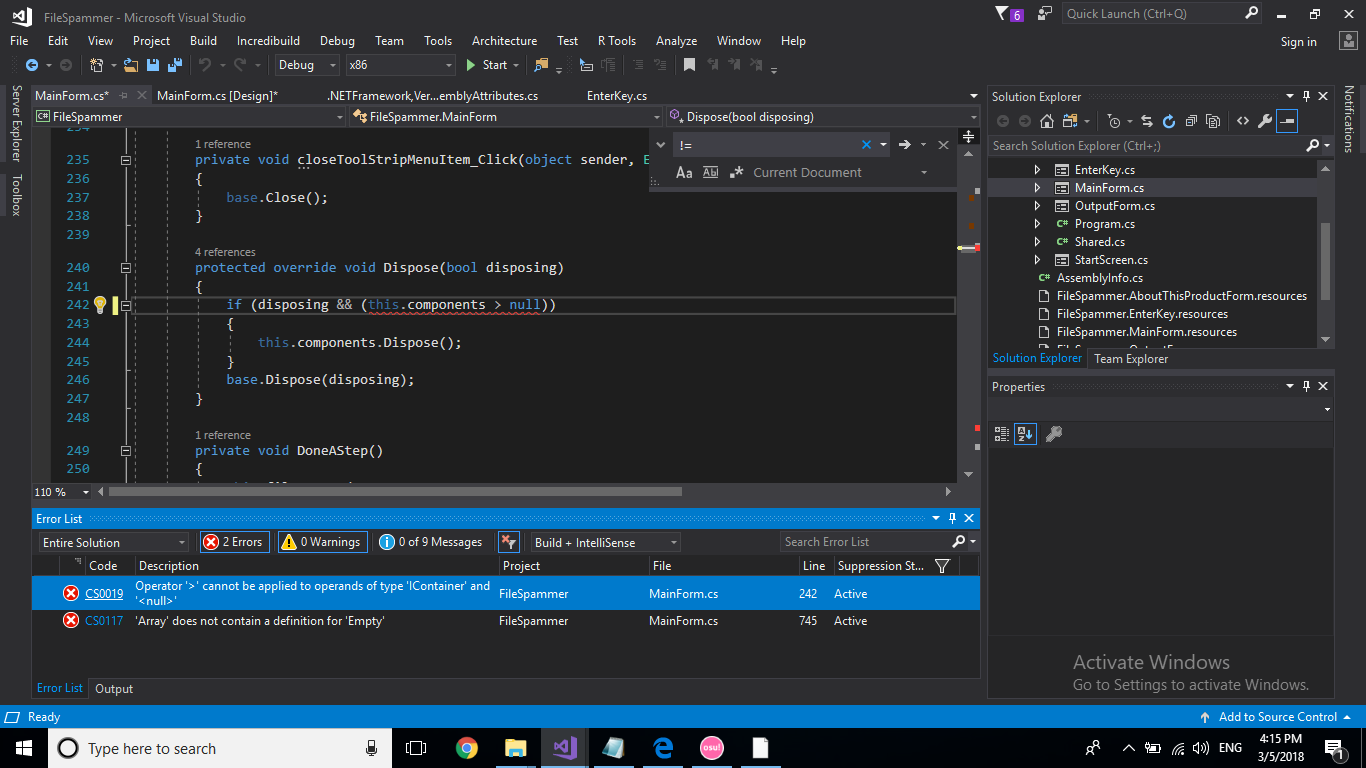The height and width of the screenshot is (768, 1366).
Task: Click the lightbulb quick action on line 242
Action: [100, 305]
